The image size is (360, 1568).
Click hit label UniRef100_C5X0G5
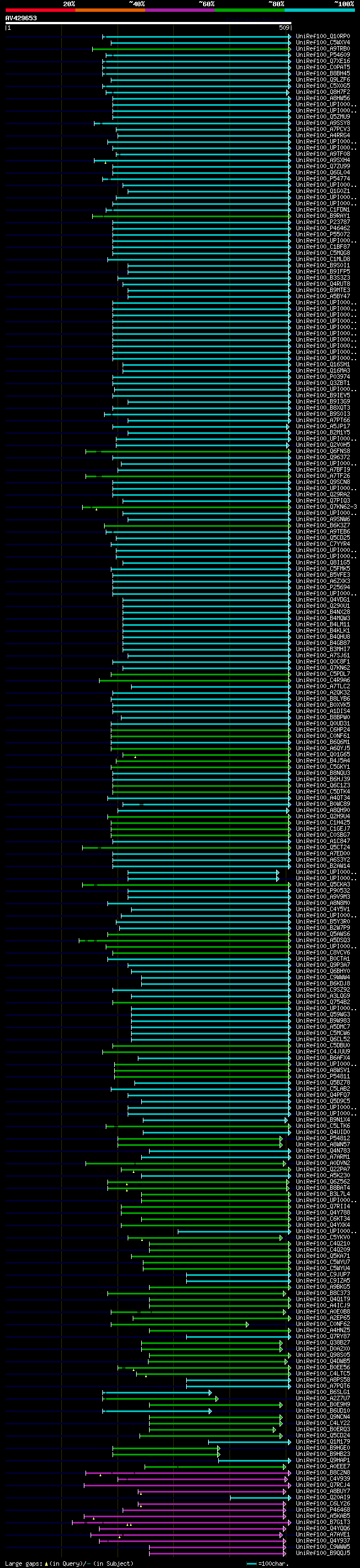(323, 86)
